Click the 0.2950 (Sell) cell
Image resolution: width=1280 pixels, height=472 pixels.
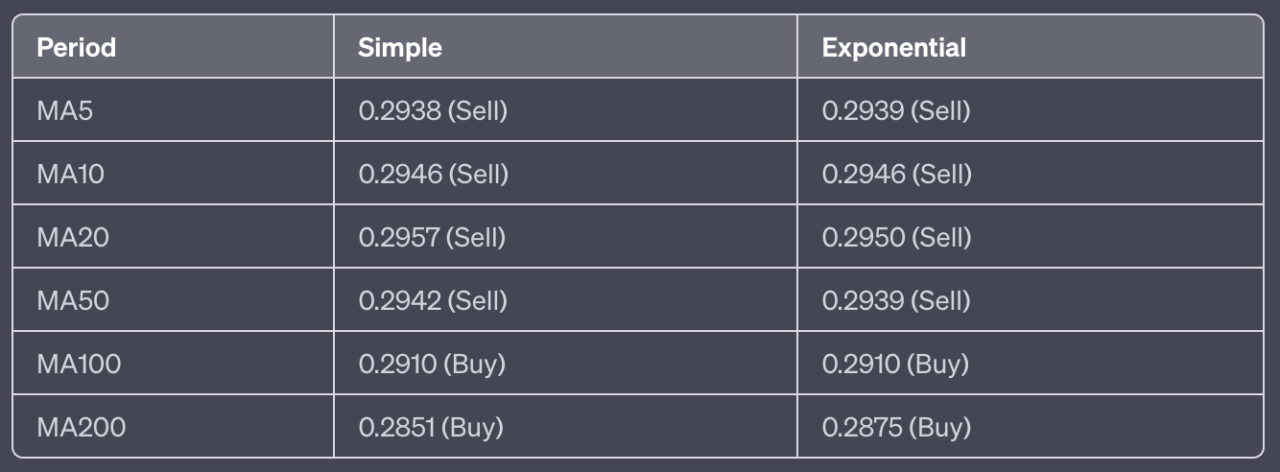(x=896, y=237)
